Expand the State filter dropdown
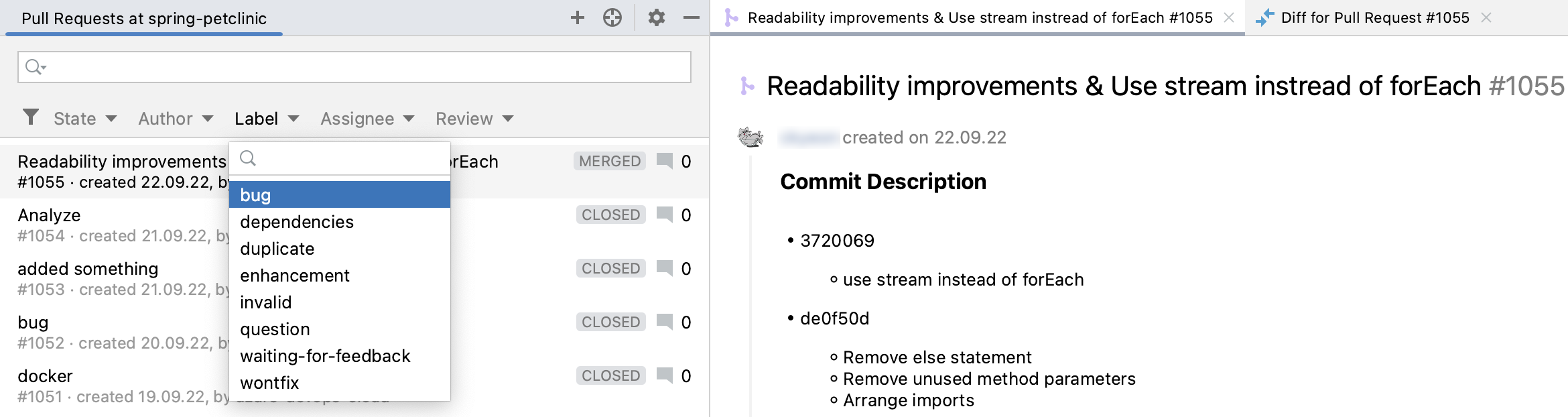Viewport: 1568px width, 417px height. click(85, 119)
